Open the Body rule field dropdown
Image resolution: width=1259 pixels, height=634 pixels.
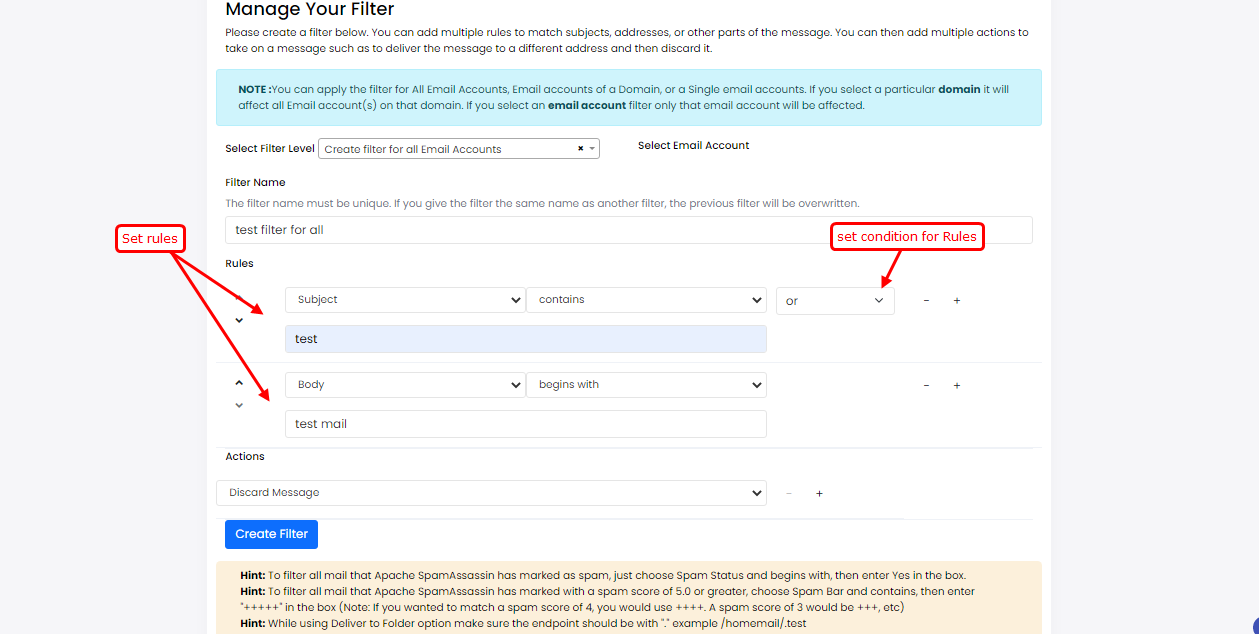(x=405, y=385)
